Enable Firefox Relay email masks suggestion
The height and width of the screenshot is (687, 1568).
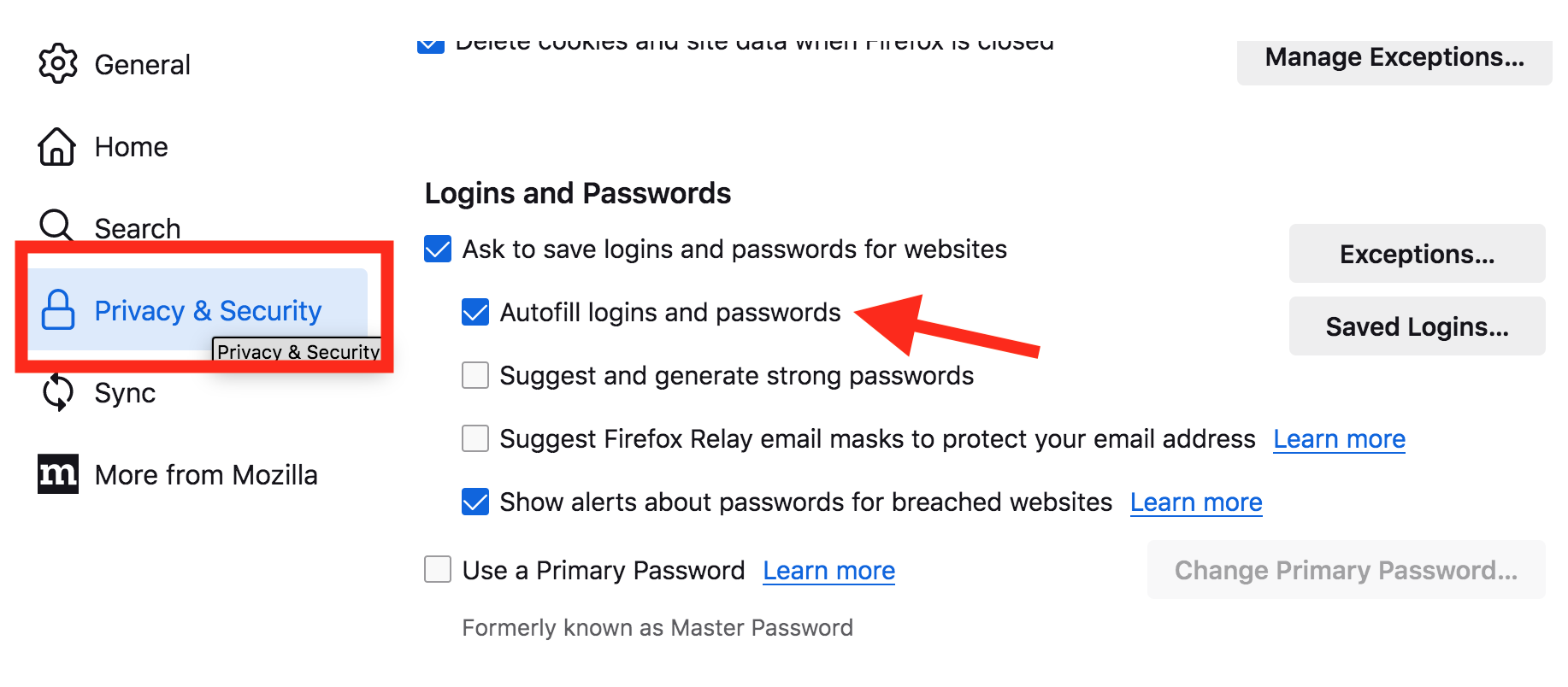pyautogui.click(x=475, y=438)
